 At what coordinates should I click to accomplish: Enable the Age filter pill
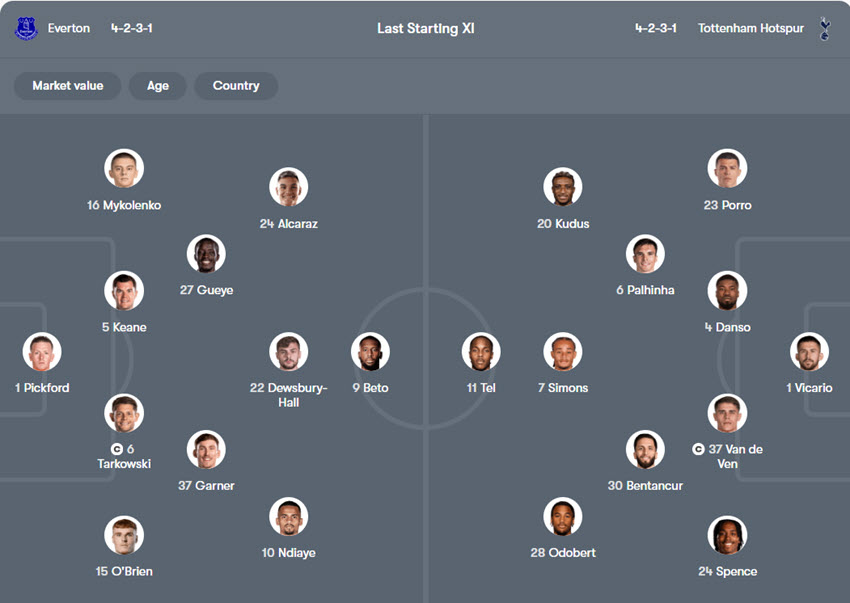[158, 86]
